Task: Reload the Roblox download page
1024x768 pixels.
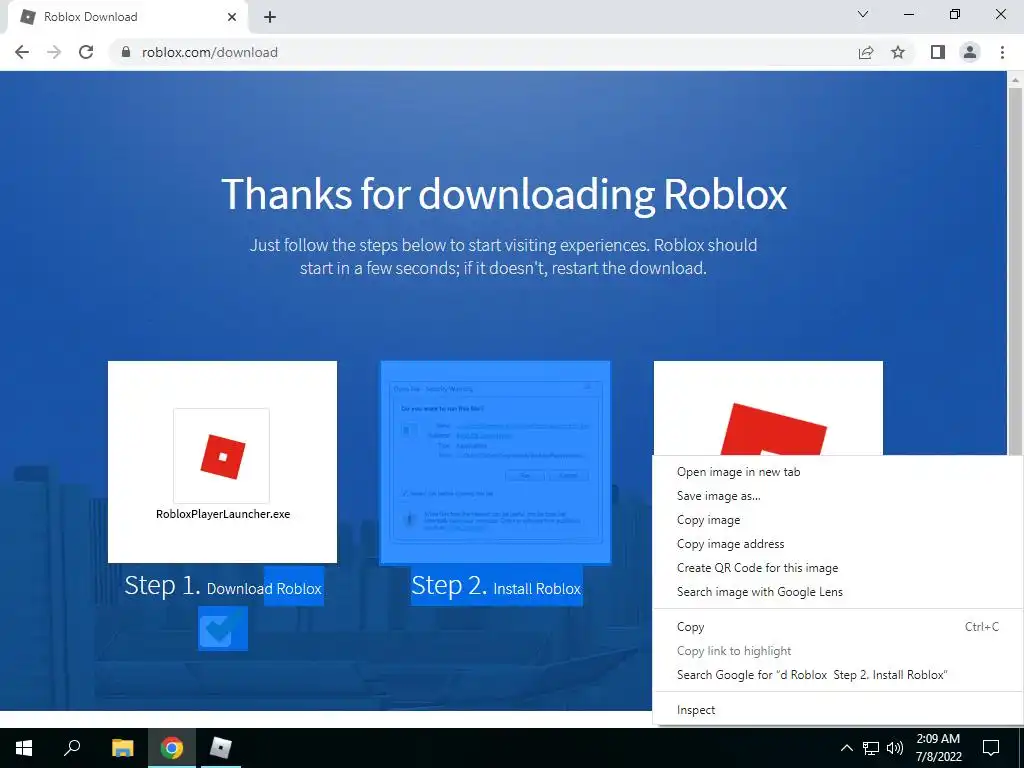Action: click(x=86, y=52)
